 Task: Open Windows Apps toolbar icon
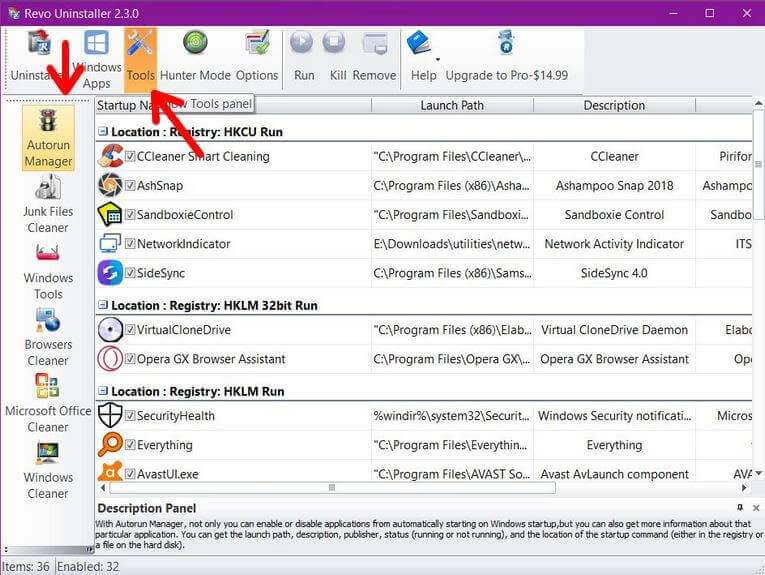point(97,43)
